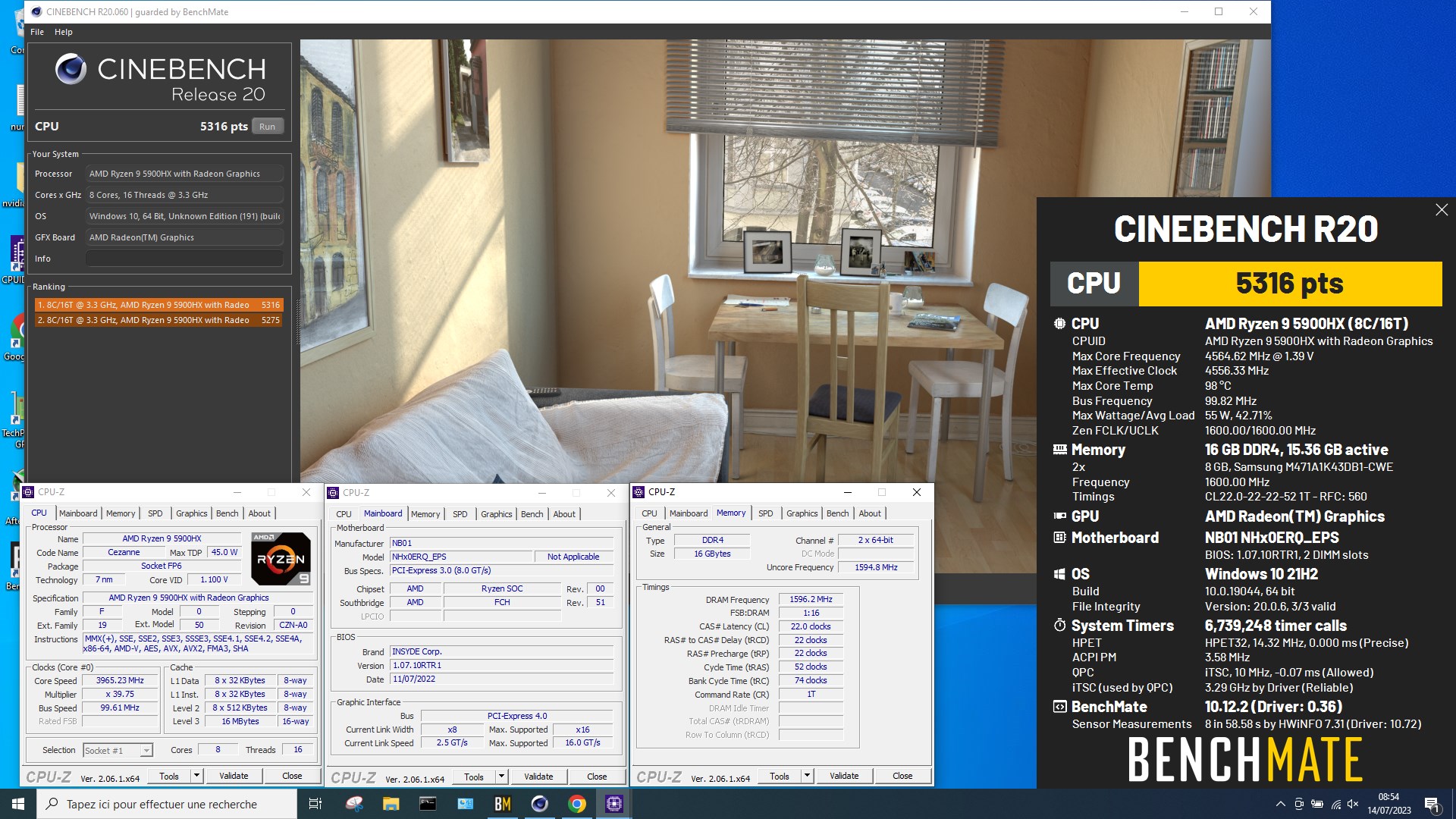Select ranking entry with score 5275
This screenshot has width=1456, height=819.
pos(159,320)
